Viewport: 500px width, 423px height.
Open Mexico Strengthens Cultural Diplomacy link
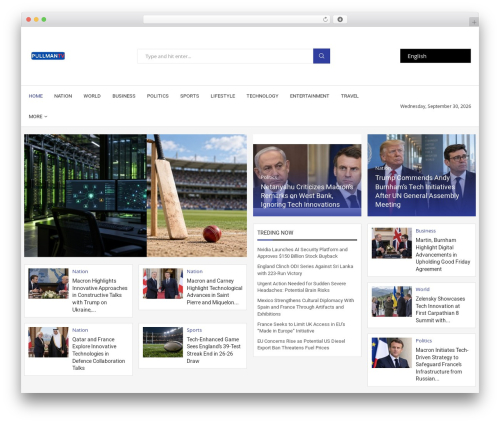[x=305, y=307]
